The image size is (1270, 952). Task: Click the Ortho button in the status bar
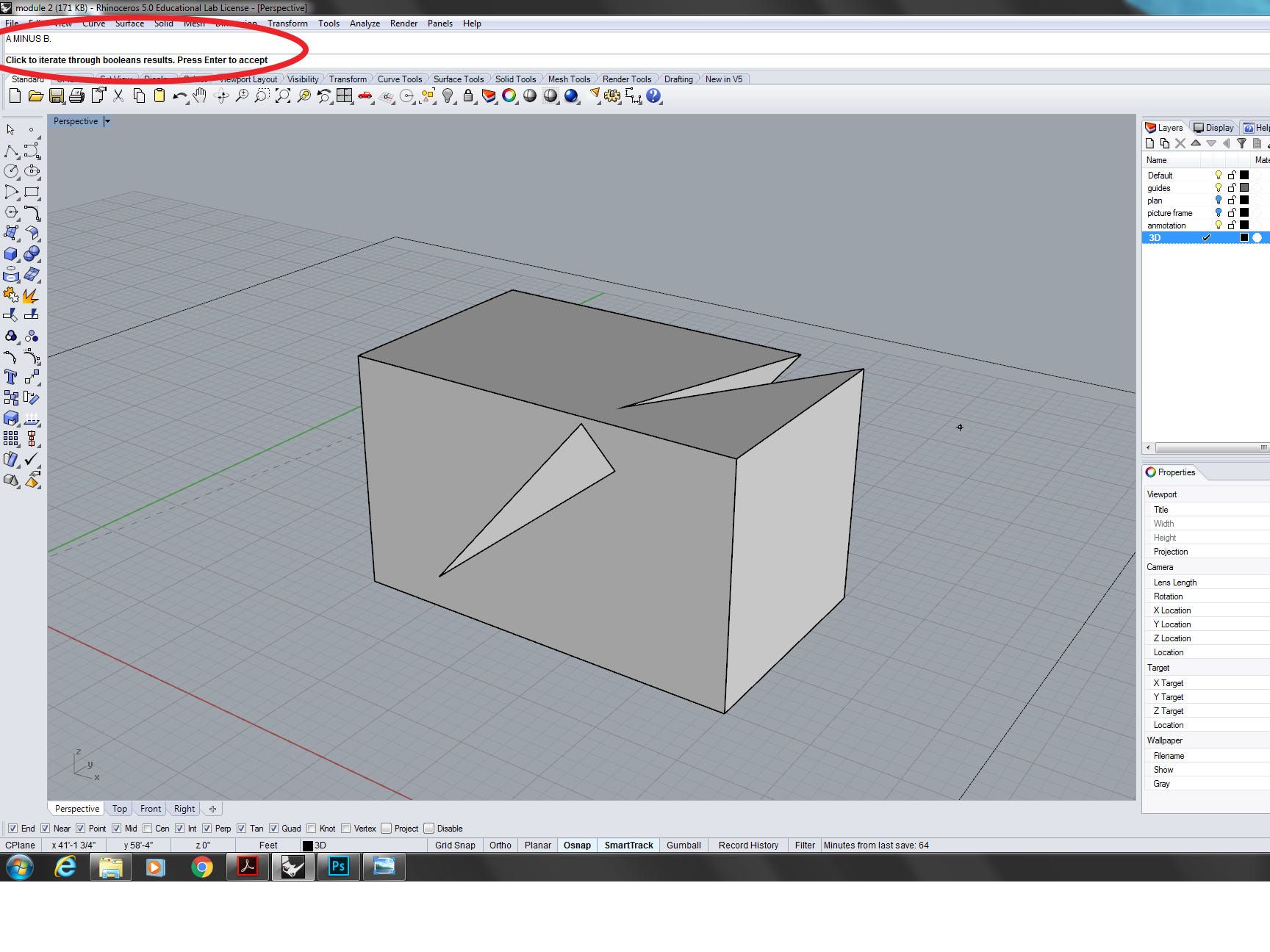(x=500, y=845)
